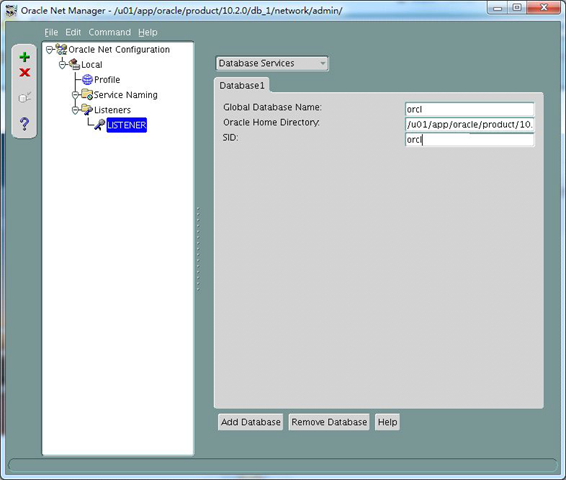Open the Help menu
Image resolution: width=566 pixels, height=480 pixels.
point(148,32)
